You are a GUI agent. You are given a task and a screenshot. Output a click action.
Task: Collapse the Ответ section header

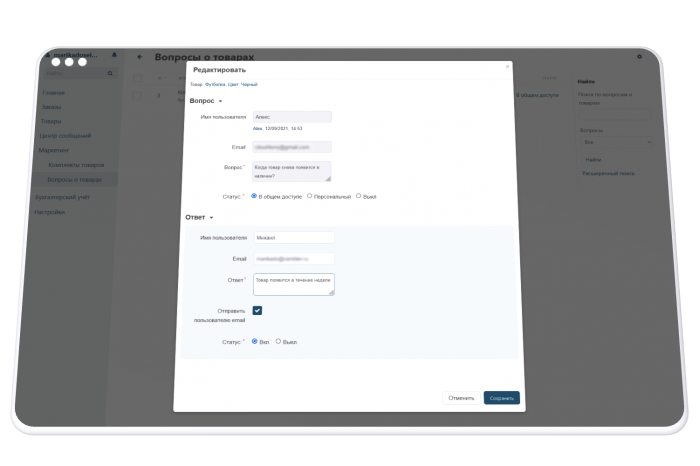click(199, 217)
